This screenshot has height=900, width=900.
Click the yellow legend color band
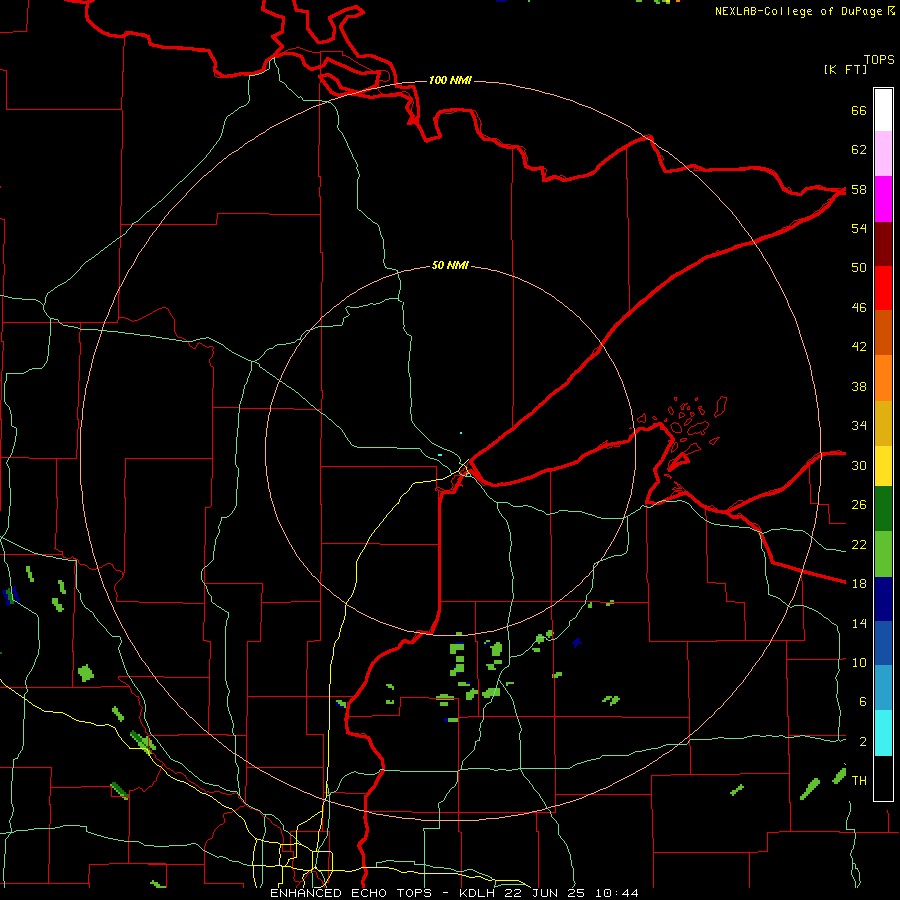[883, 465]
